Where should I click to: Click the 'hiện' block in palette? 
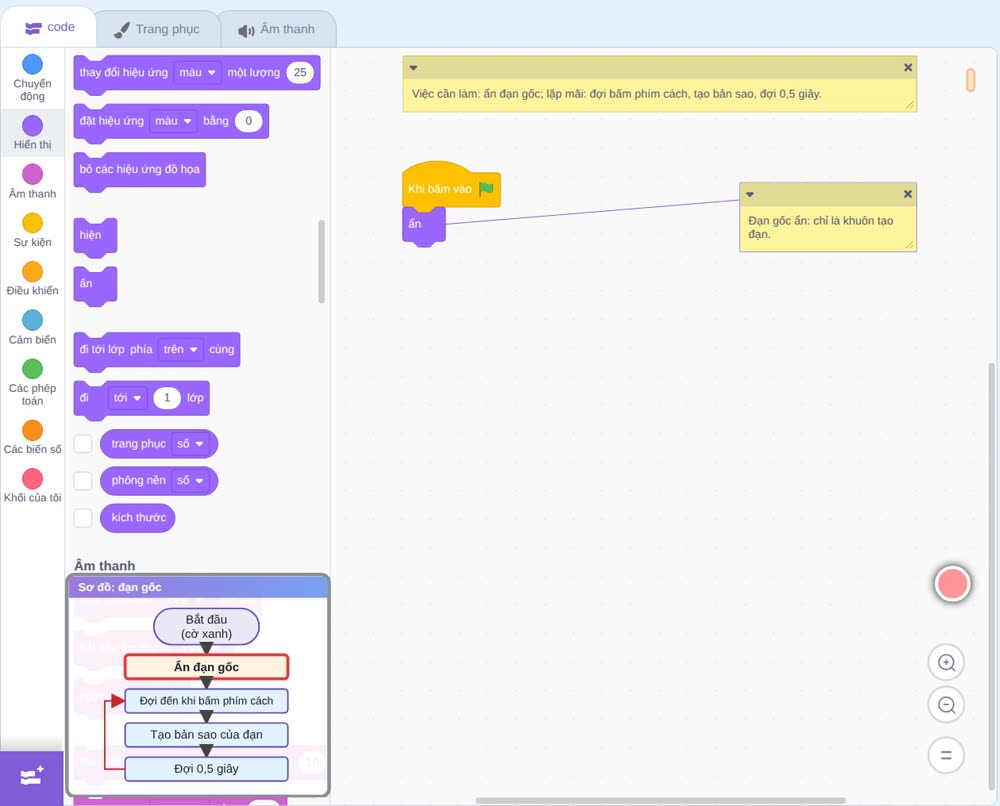point(95,236)
